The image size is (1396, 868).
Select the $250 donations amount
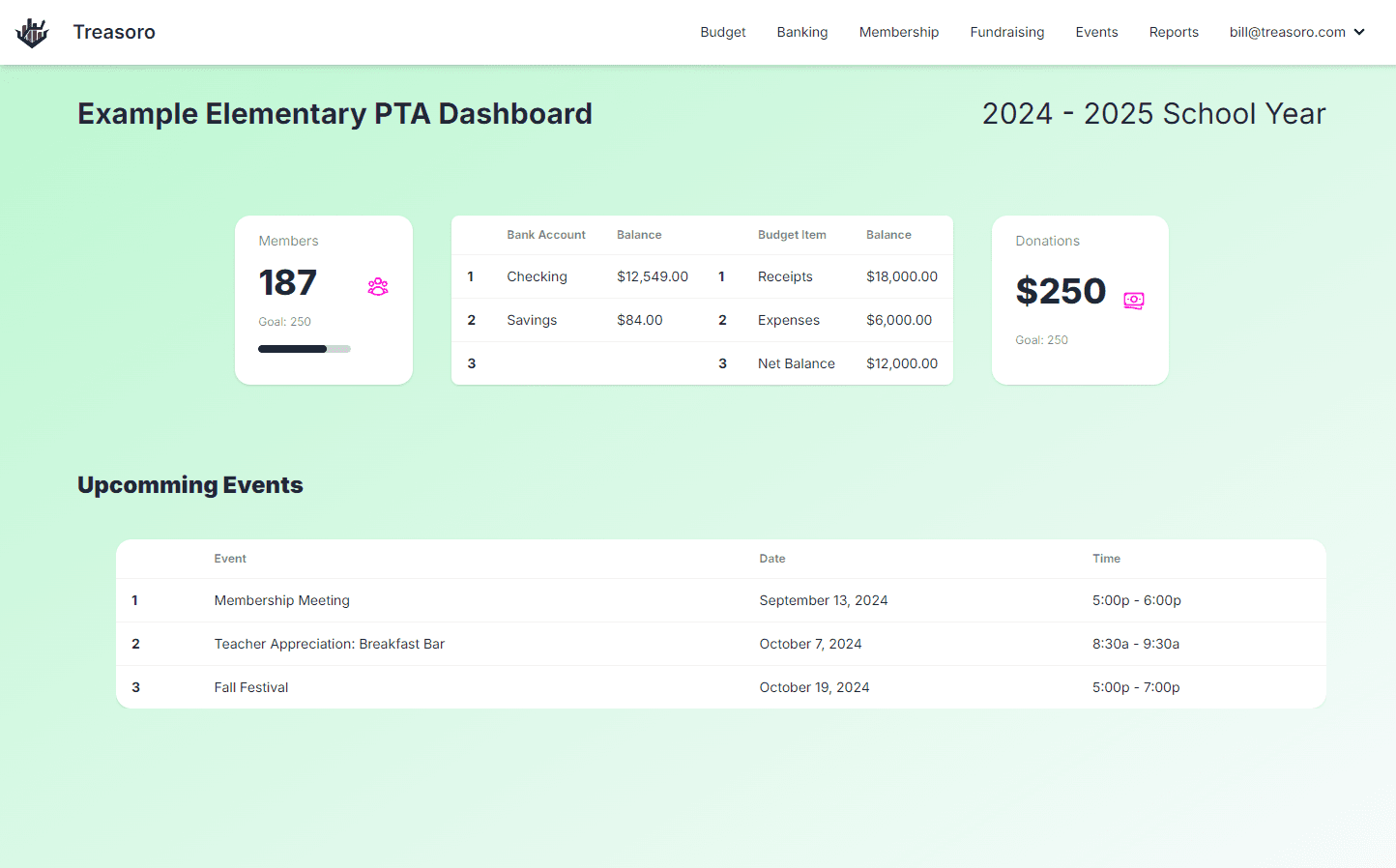pos(1061,291)
